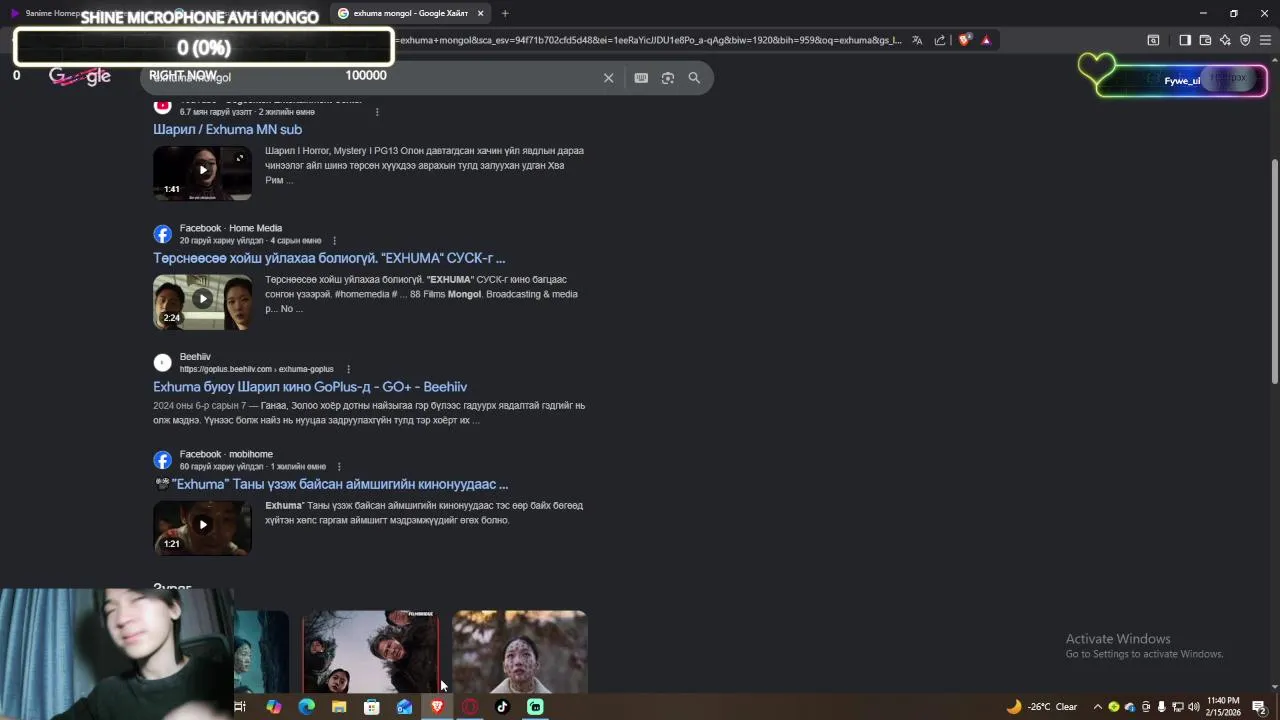Open the woman's face Exhuma image thumbnail
The image size is (1280, 720).
(x=519, y=651)
